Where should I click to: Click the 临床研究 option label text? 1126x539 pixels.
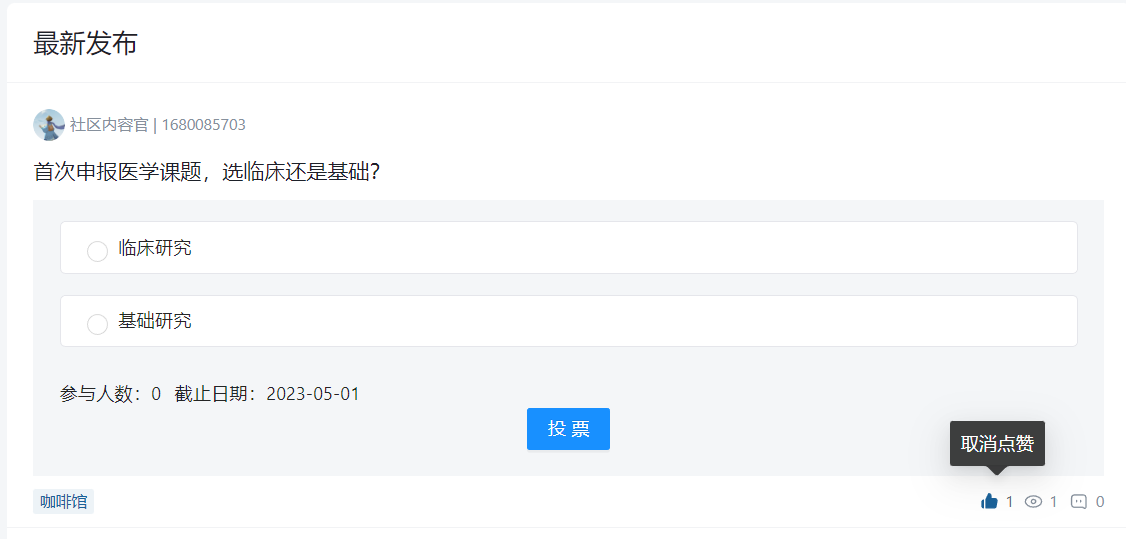pos(155,248)
